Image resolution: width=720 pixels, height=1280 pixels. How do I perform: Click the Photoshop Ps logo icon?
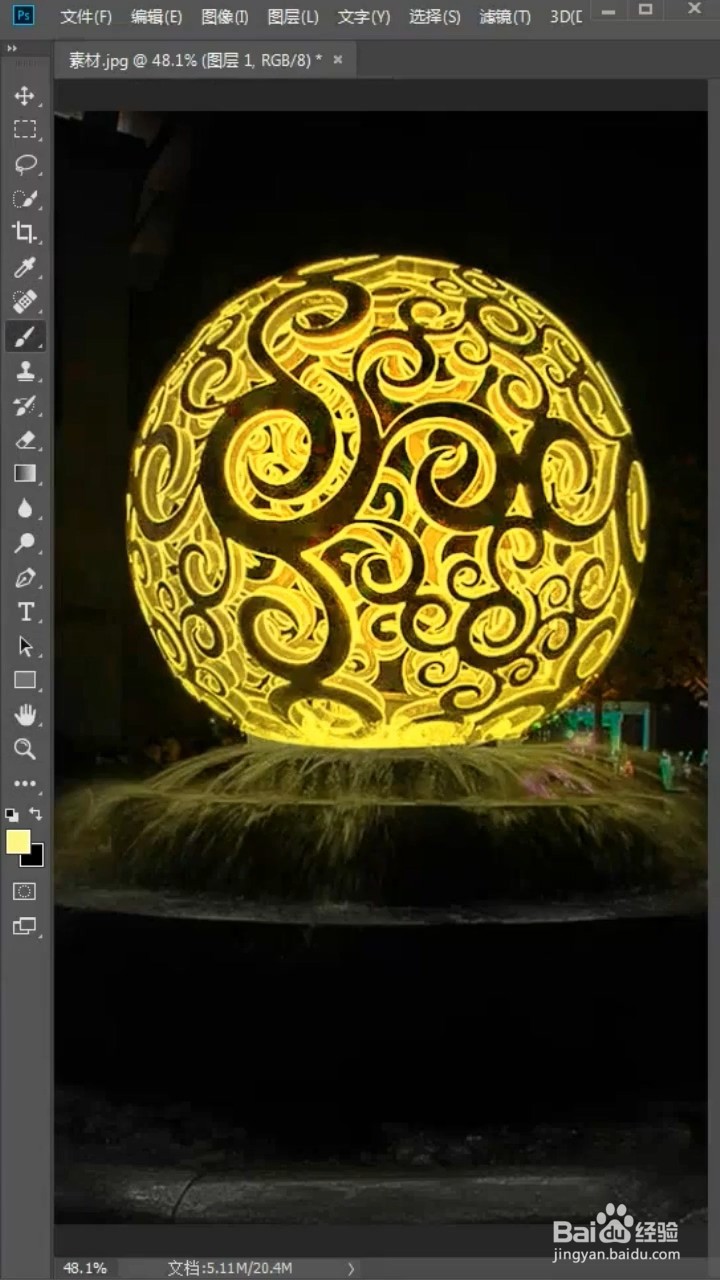(x=24, y=15)
